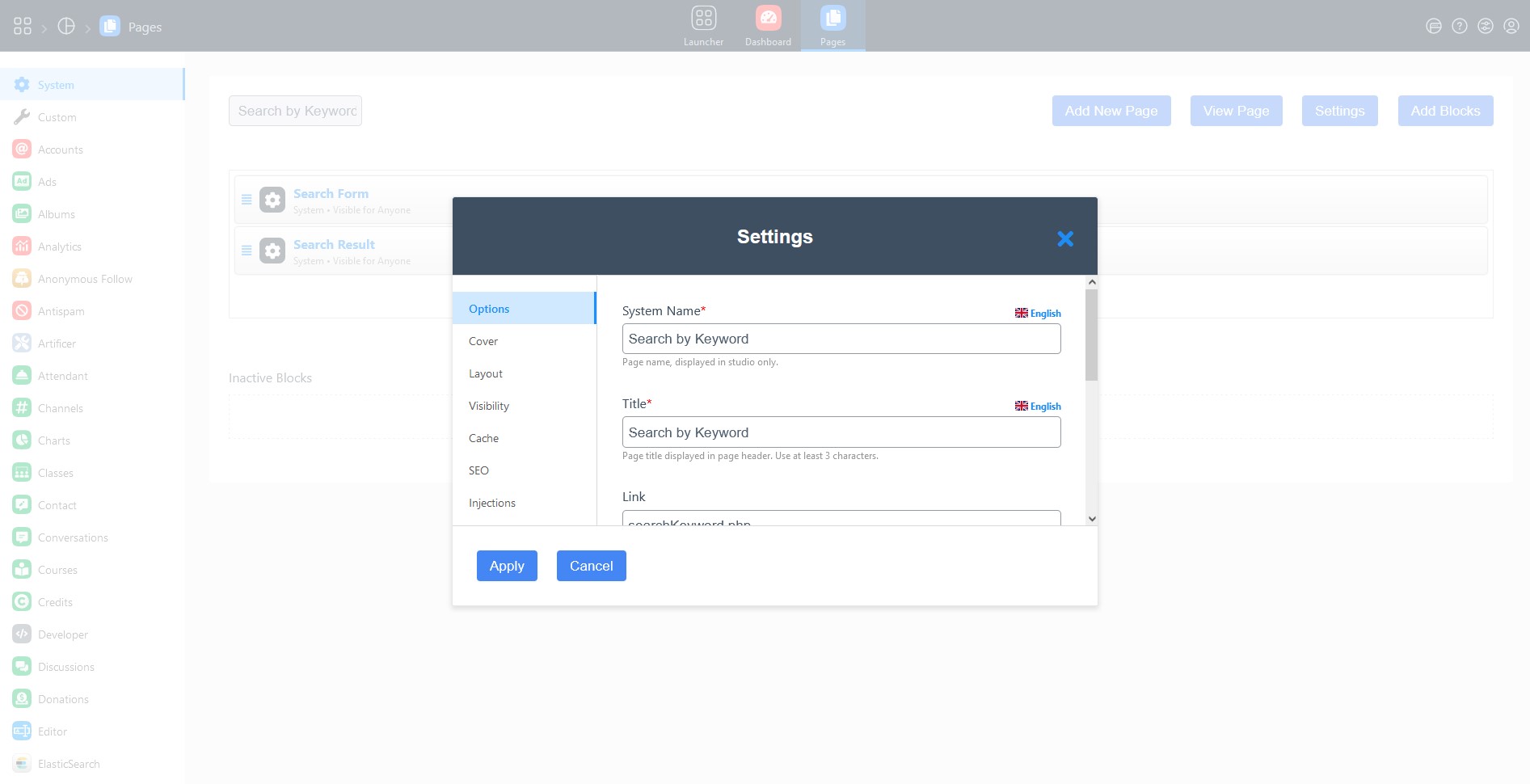Open the Developer module icon in sidebar
The height and width of the screenshot is (784, 1530).
(22, 634)
